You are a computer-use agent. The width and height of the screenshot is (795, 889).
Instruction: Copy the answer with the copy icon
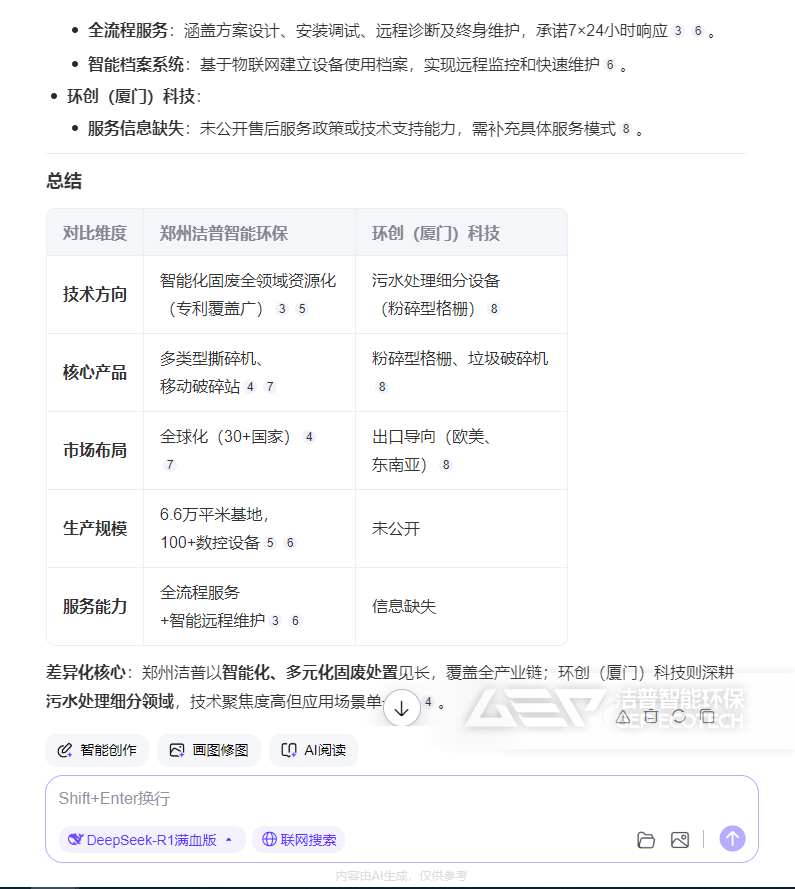pyautogui.click(x=707, y=717)
